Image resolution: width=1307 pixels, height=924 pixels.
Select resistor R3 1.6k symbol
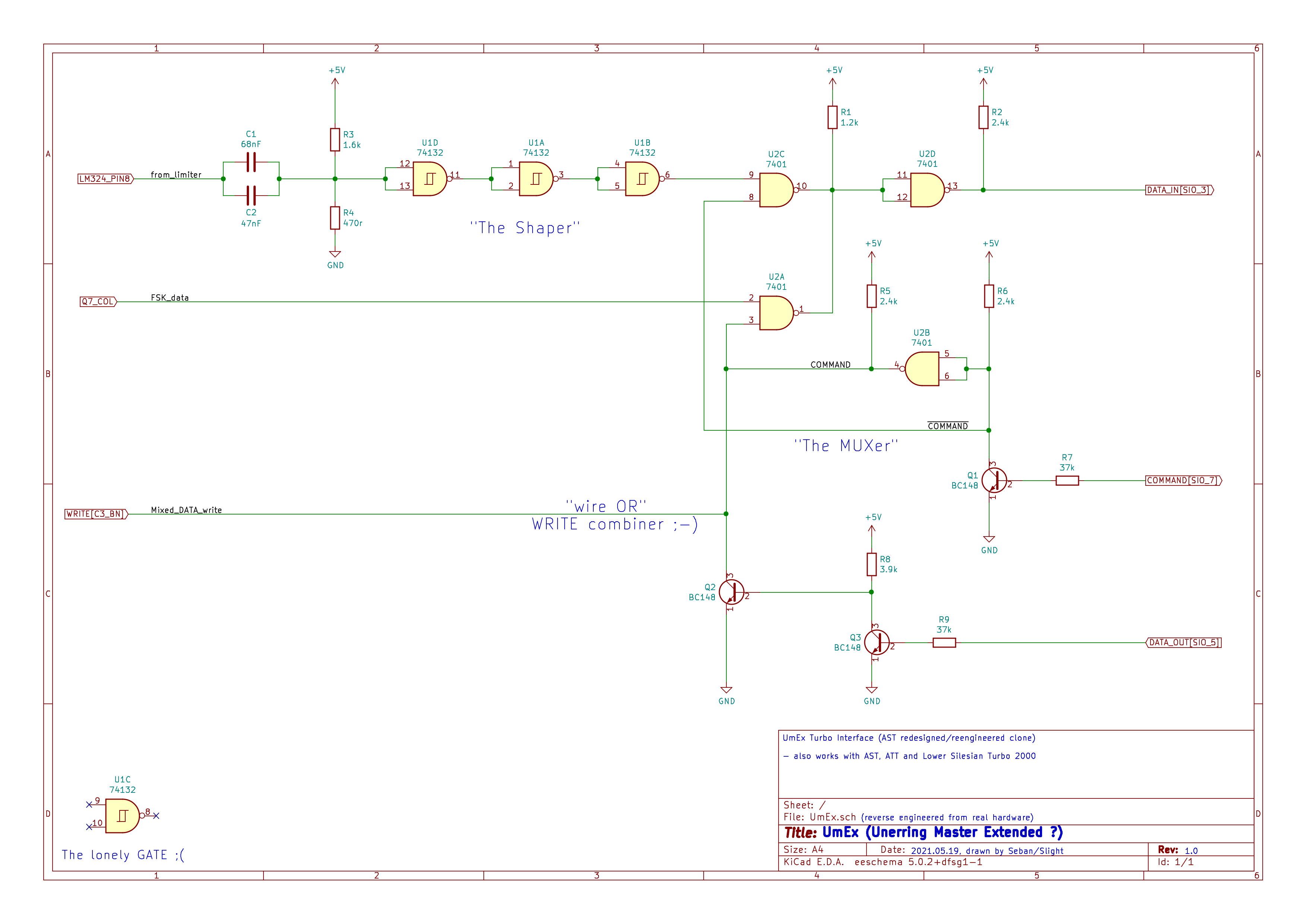335,139
